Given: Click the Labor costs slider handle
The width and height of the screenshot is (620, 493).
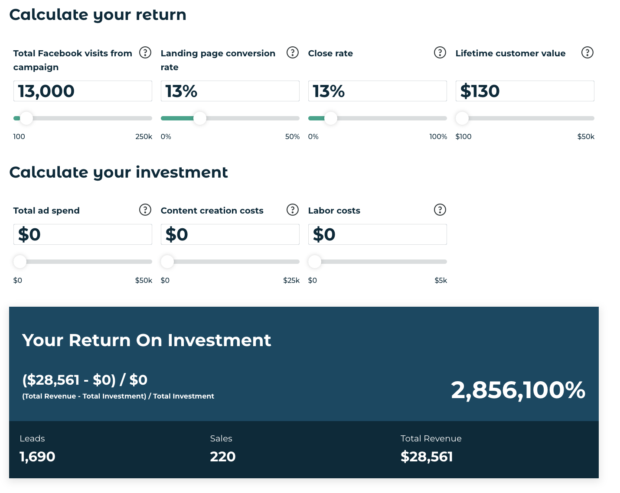Looking at the screenshot, I should click(315, 261).
